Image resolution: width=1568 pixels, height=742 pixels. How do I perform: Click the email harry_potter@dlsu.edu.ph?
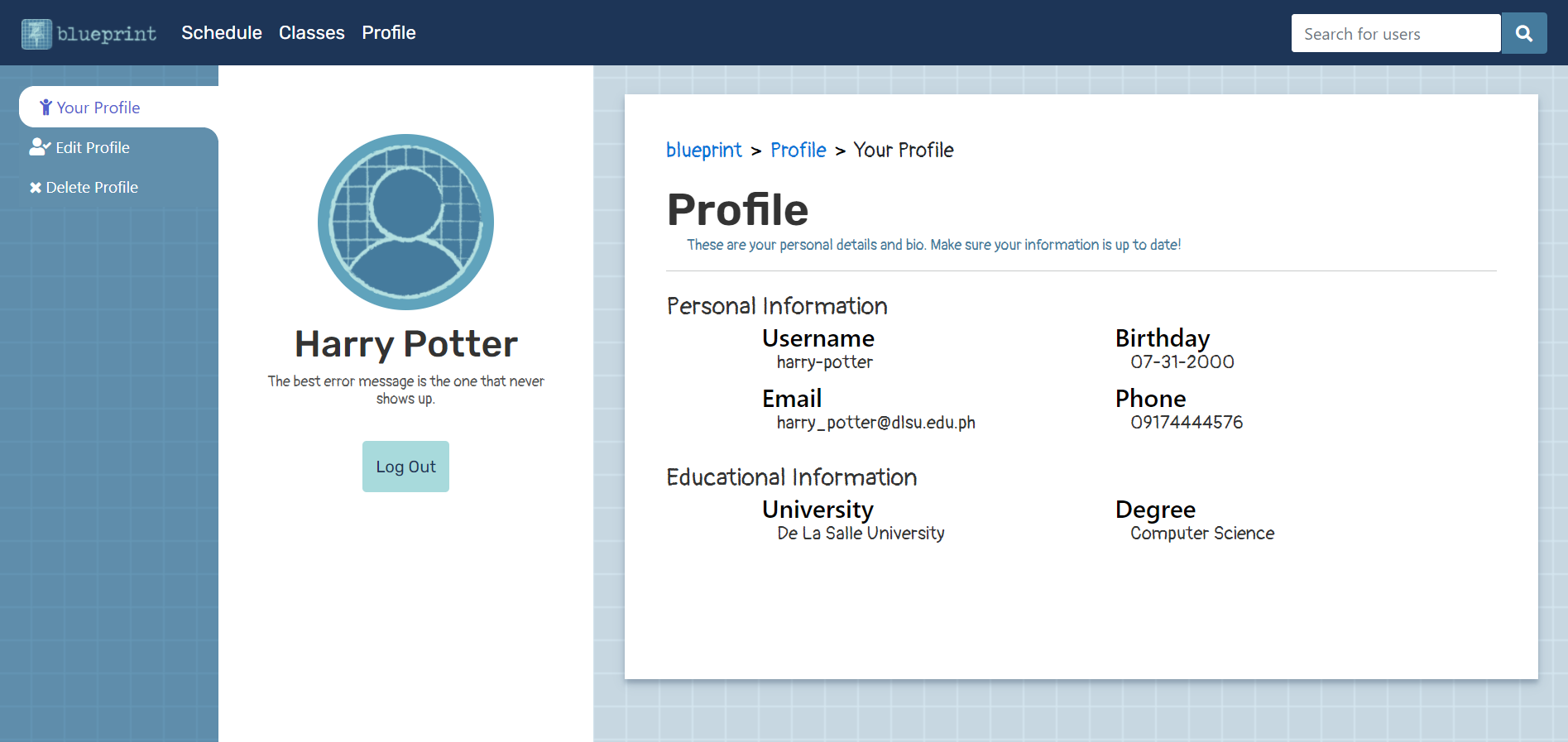point(876,423)
